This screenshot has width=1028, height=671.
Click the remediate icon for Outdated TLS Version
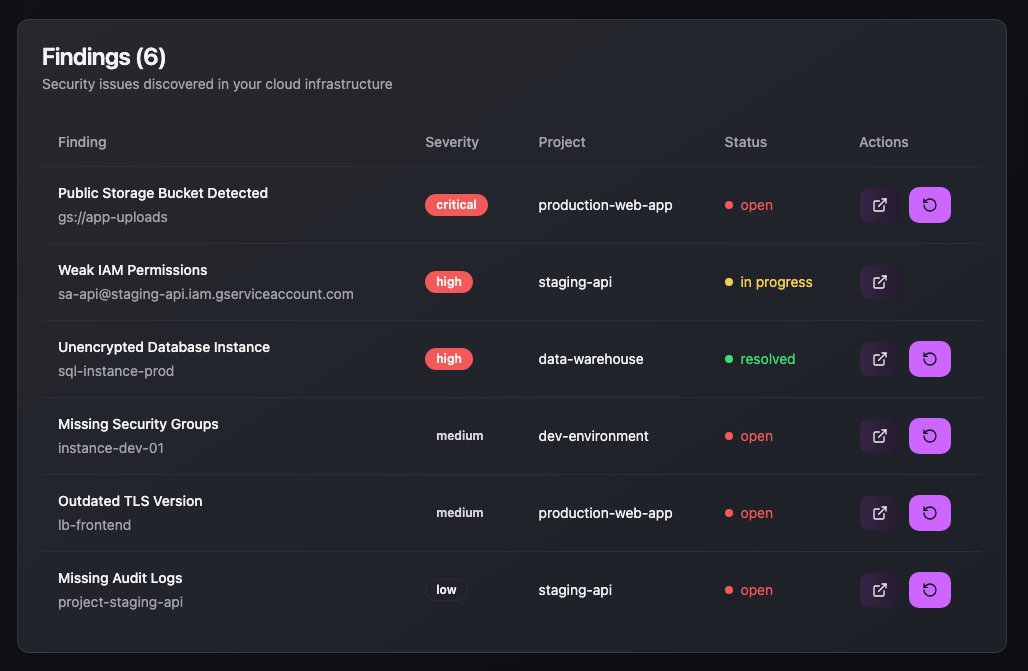point(929,512)
